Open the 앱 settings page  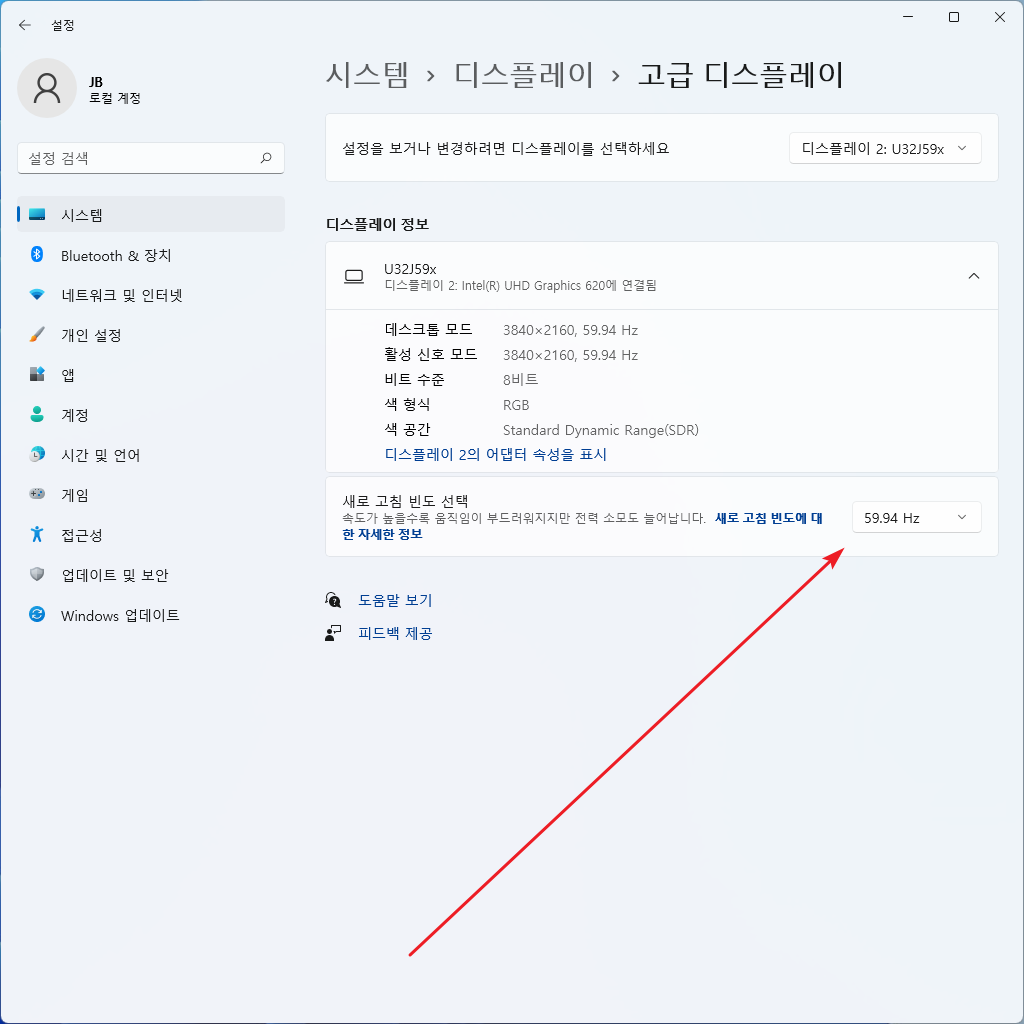point(151,375)
